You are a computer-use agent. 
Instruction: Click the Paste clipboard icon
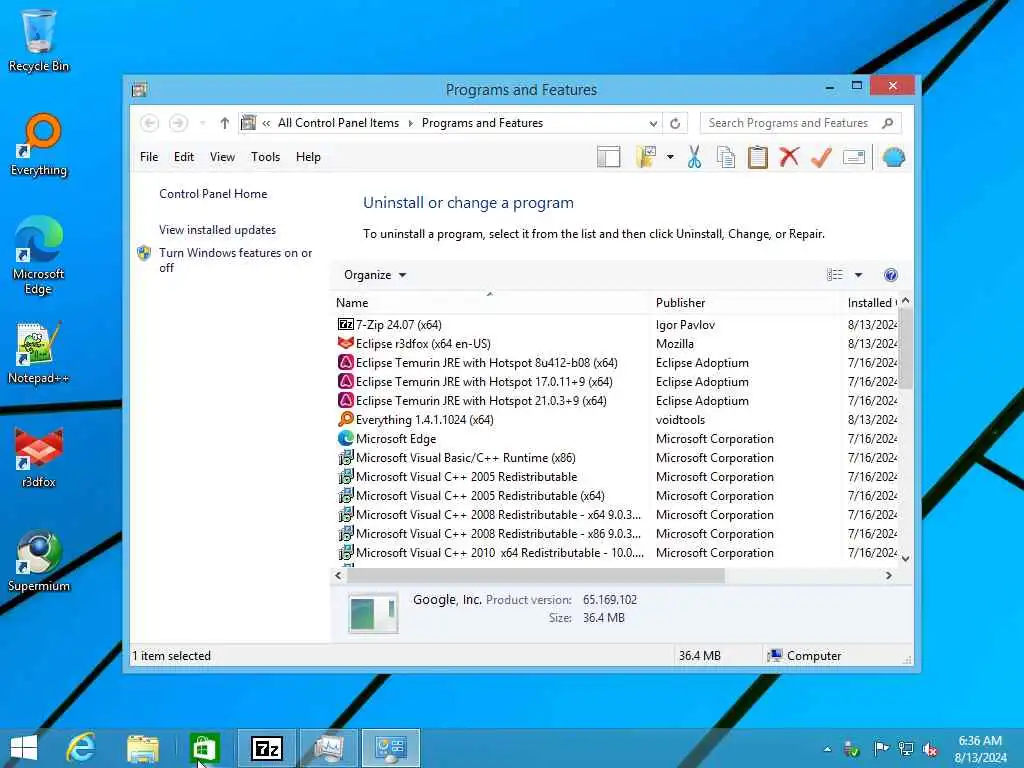pos(758,157)
